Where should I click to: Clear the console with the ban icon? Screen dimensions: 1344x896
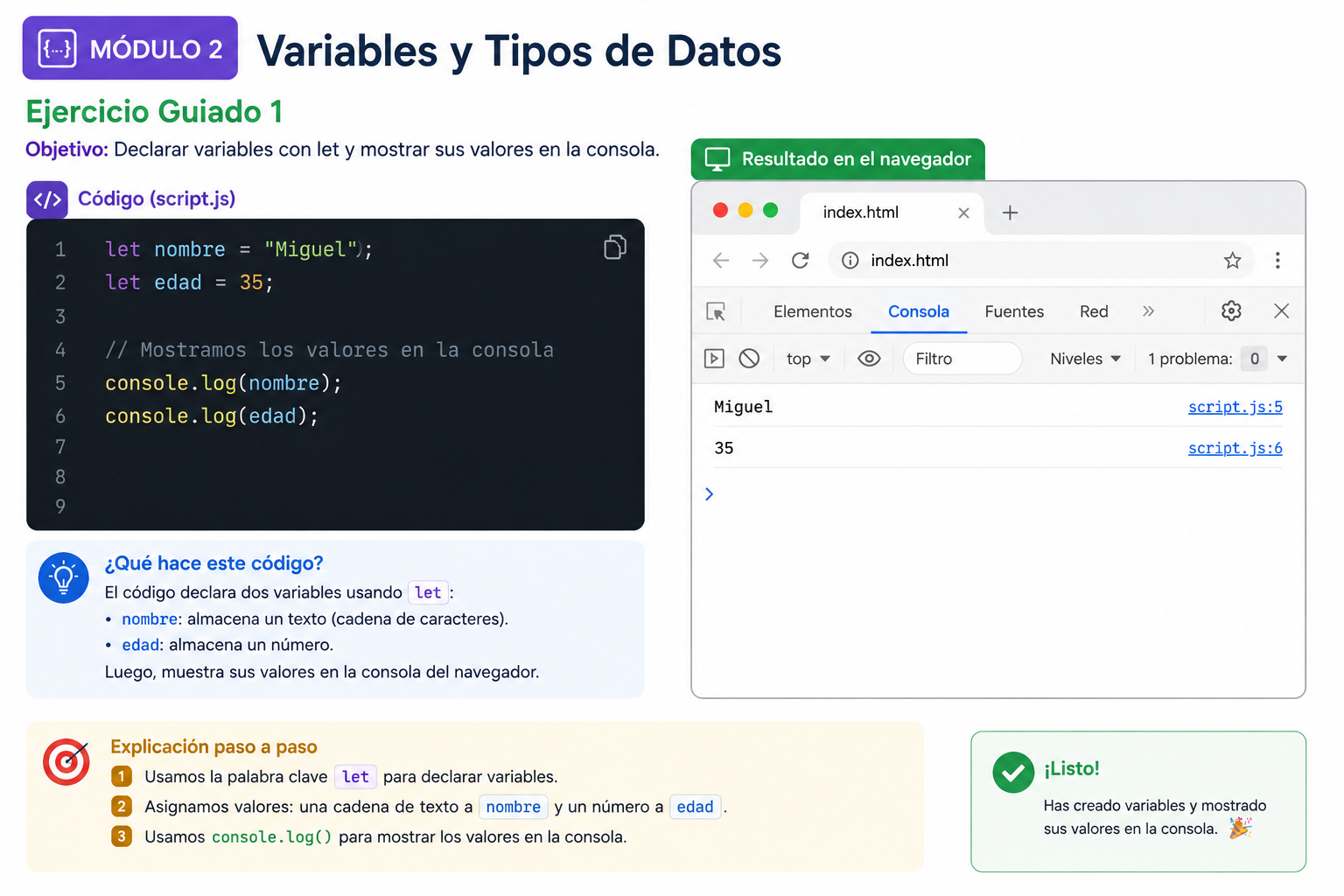pyautogui.click(x=749, y=359)
